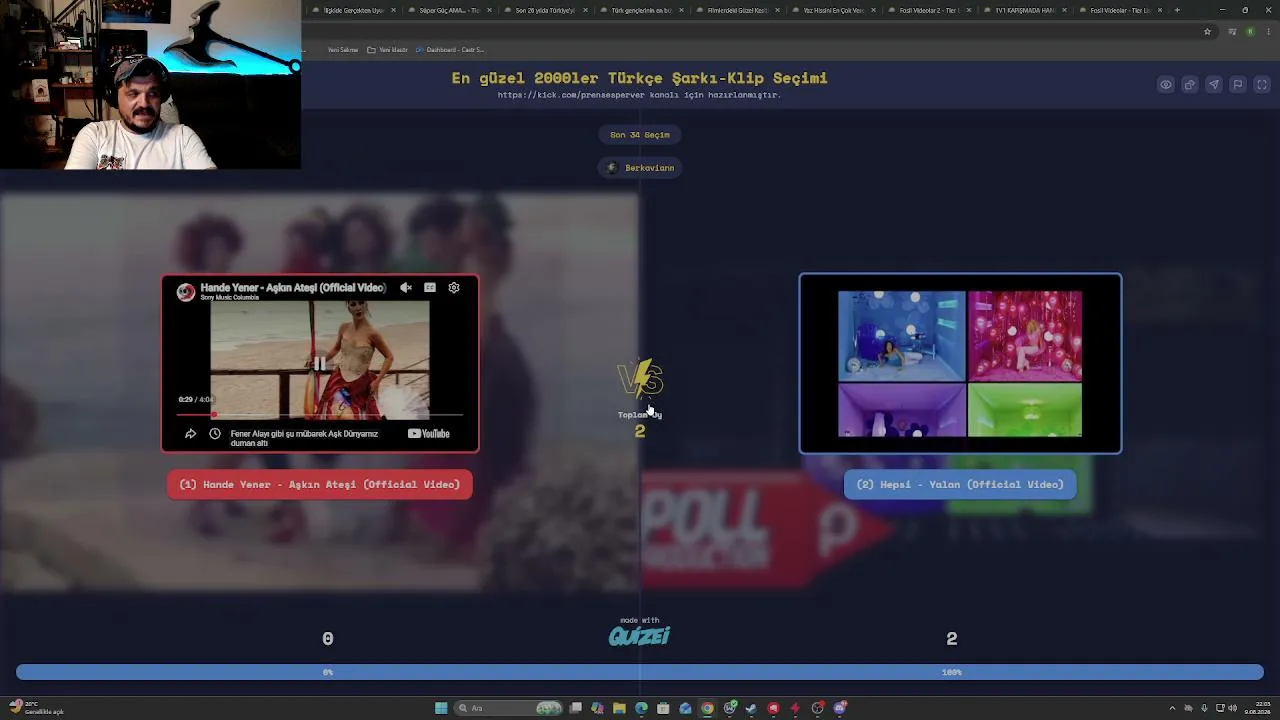Screen dimensions: 1280x720
Task: Click the URL kick.com/prensesperver subtitle
Action: click(x=639, y=95)
